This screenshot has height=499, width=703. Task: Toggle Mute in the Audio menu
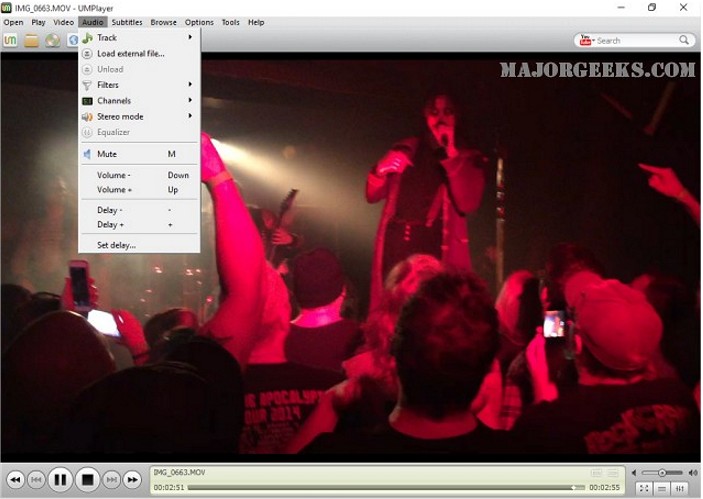pos(139,154)
